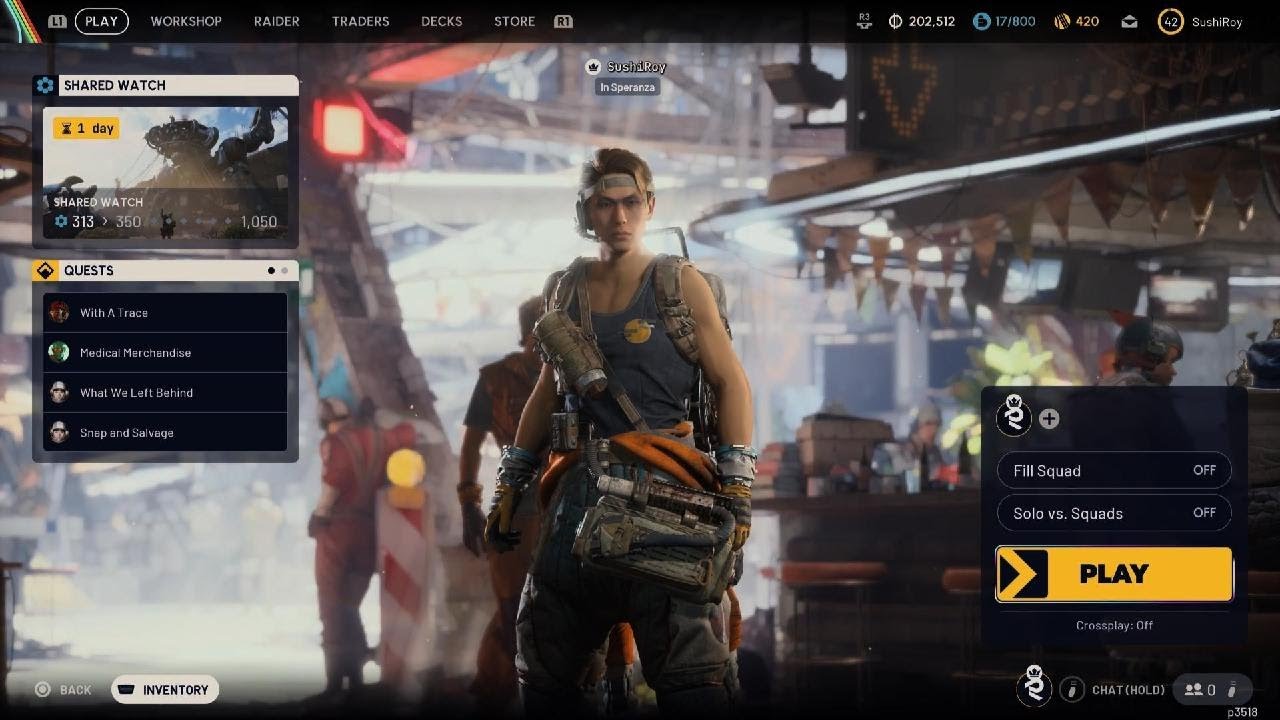Image resolution: width=1280 pixels, height=720 pixels.
Task: Click the player emblem near the chat bar
Action: coord(1034,688)
